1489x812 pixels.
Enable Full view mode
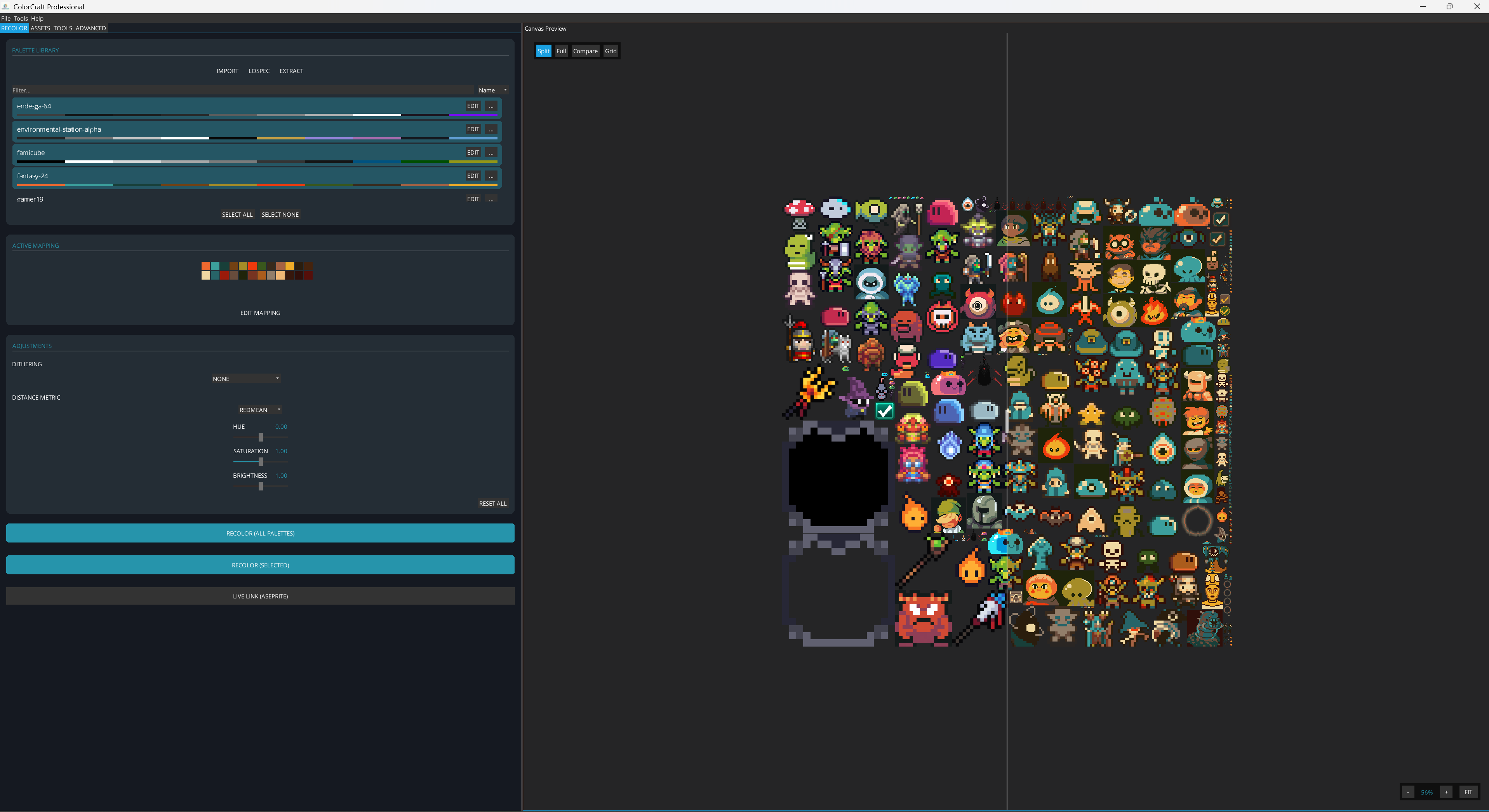point(561,51)
